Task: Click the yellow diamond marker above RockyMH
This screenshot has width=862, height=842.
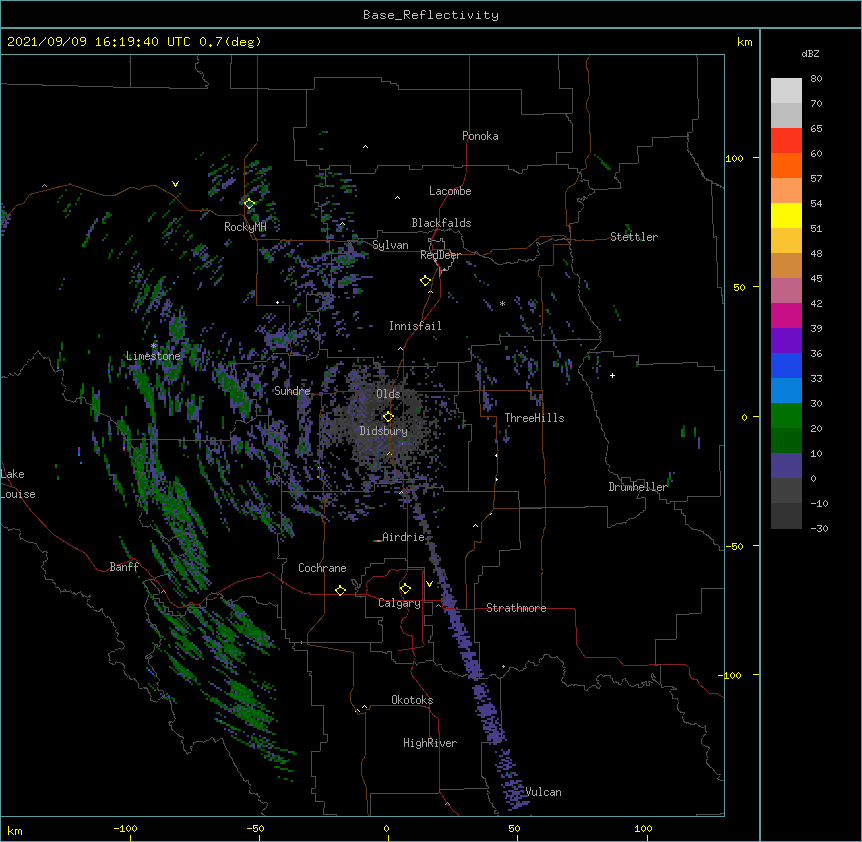Action: tap(249, 204)
